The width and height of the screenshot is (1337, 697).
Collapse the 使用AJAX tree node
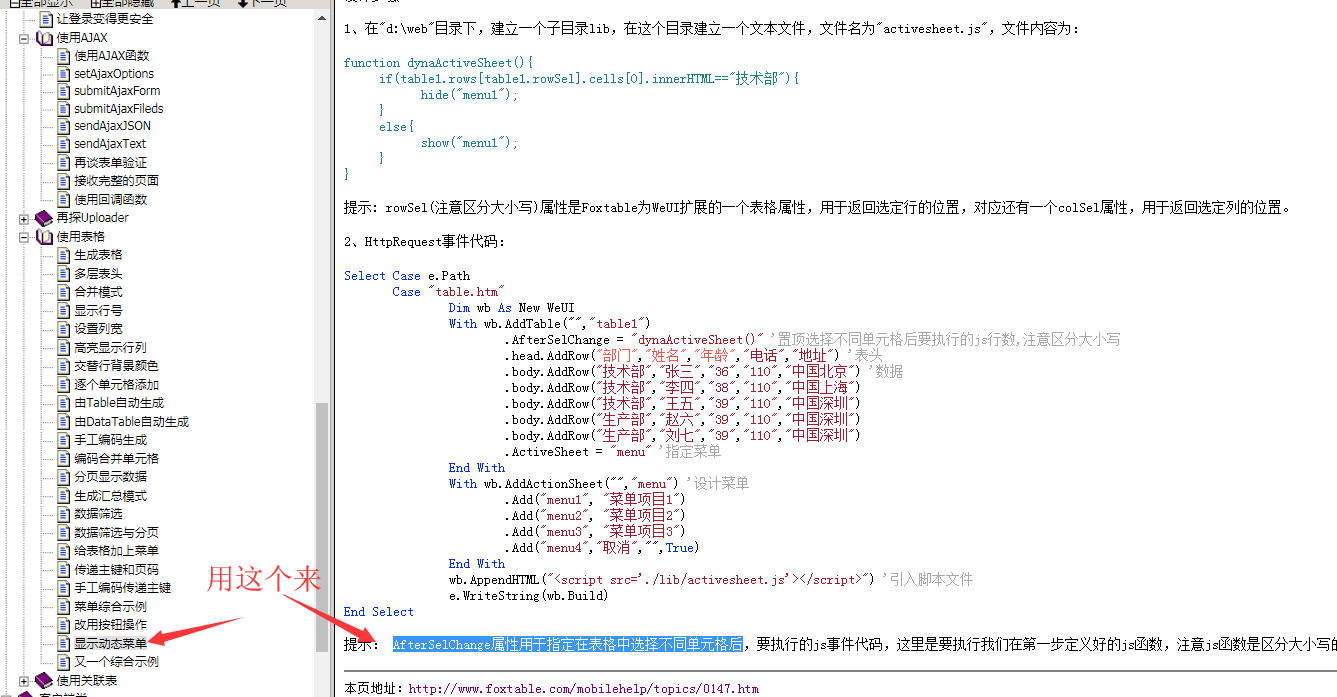[x=24, y=38]
